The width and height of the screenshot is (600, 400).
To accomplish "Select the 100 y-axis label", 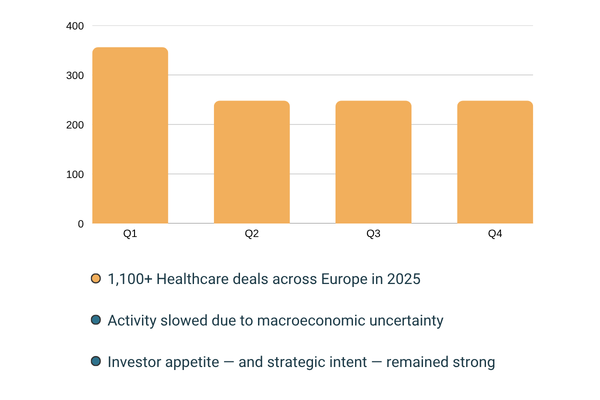I will 75,175.
